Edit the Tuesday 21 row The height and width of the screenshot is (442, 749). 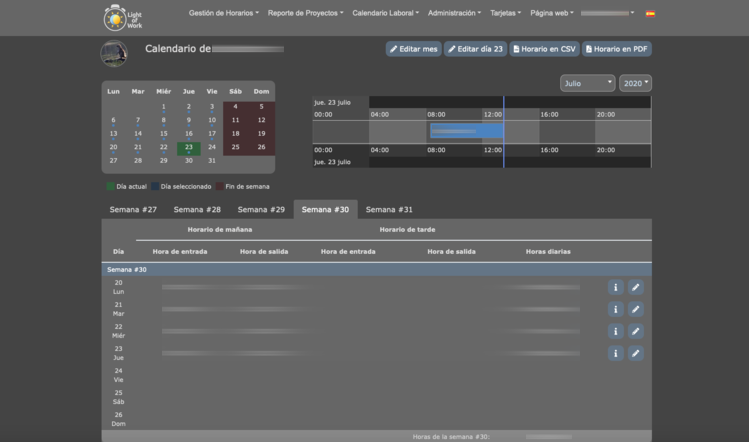coord(635,309)
